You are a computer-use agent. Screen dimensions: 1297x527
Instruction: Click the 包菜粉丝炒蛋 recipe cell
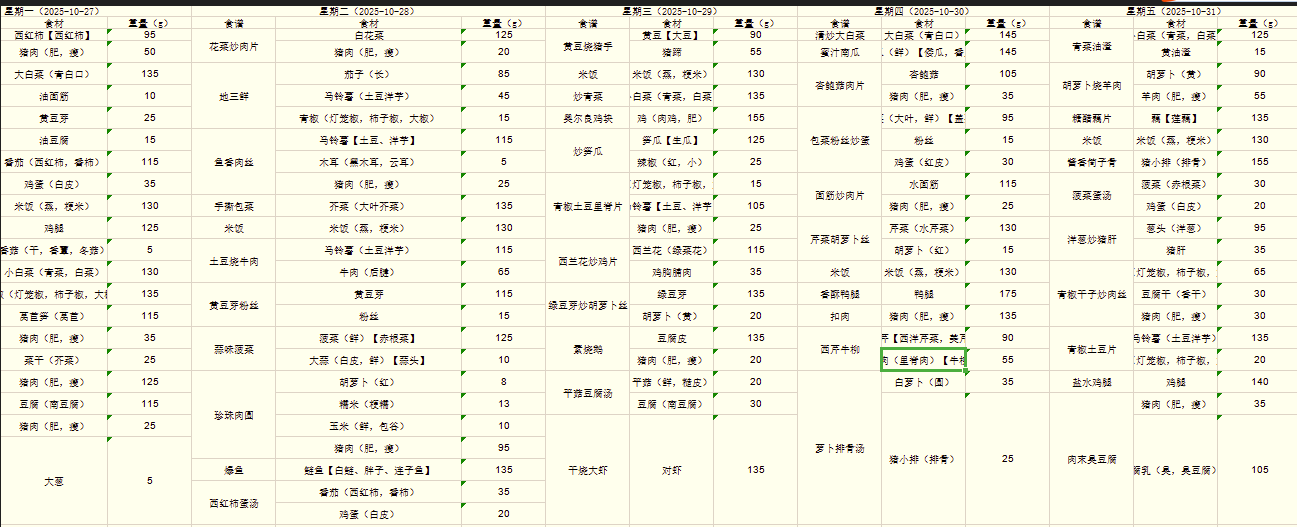[x=838, y=139]
